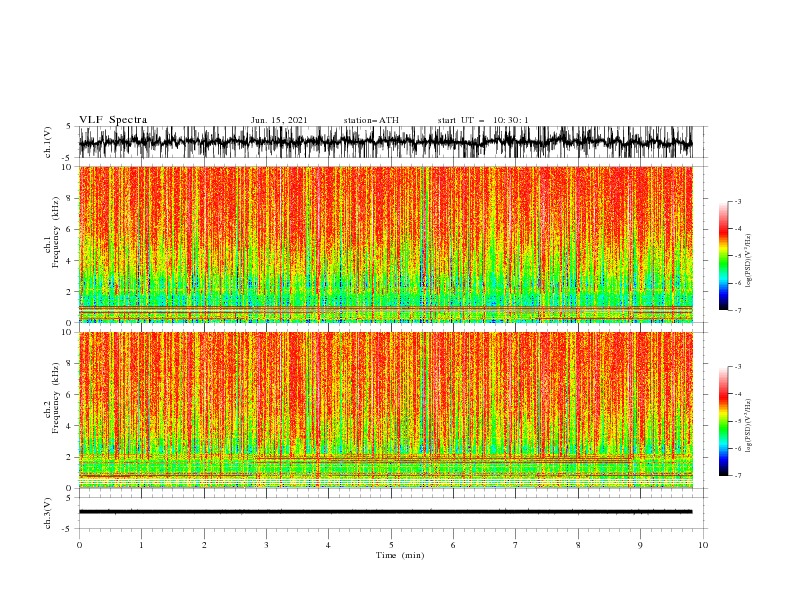The height and width of the screenshot is (612, 792).
Task: Click the ch.1 frequency tick label "4"
Action: (69, 261)
